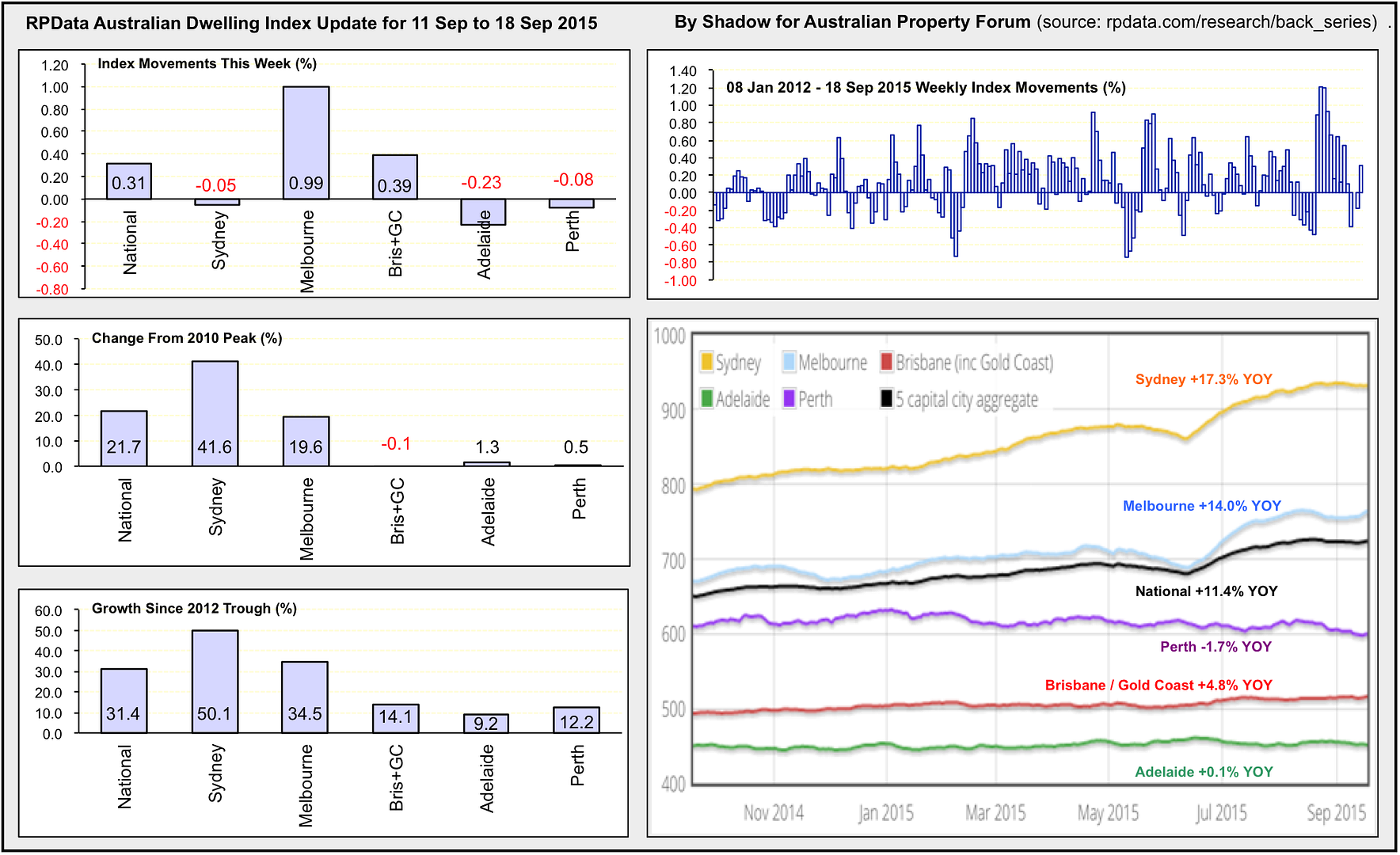Click the Jan 2015 x-axis marker
The width and height of the screenshot is (1400, 855).
(x=885, y=813)
